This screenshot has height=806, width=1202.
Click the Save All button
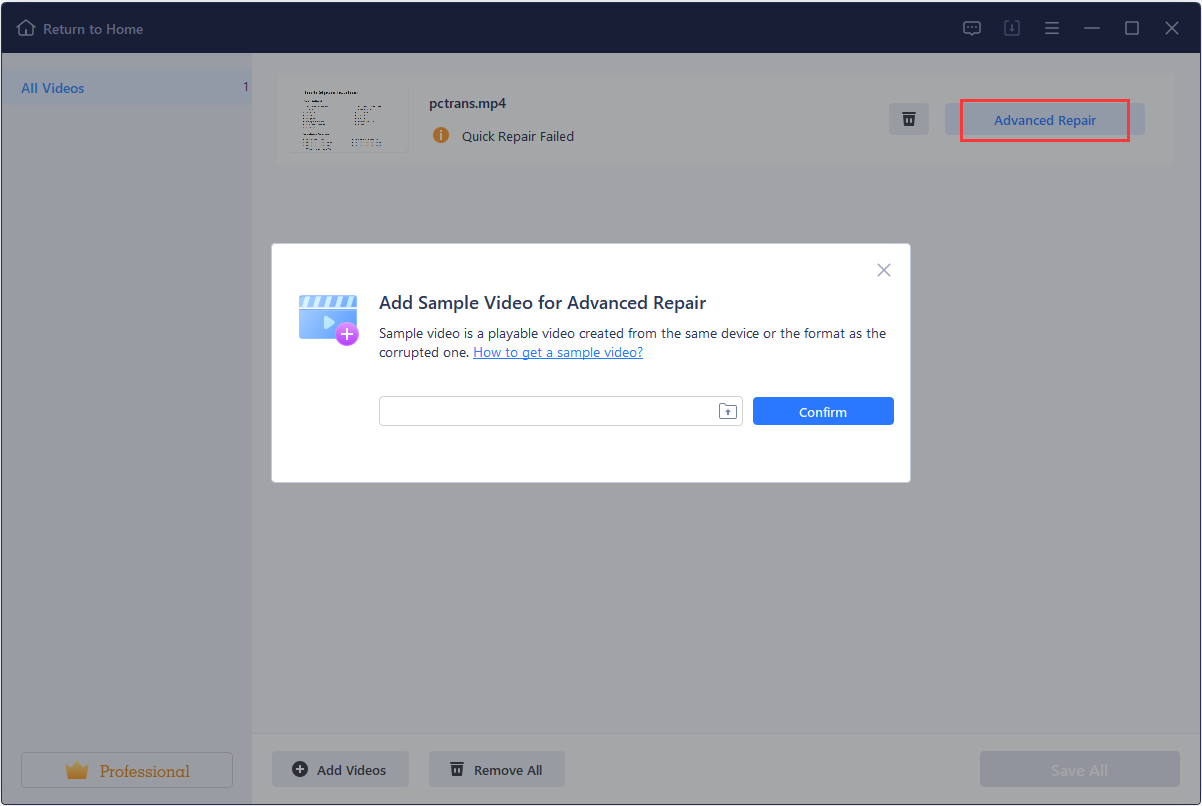tap(1079, 769)
